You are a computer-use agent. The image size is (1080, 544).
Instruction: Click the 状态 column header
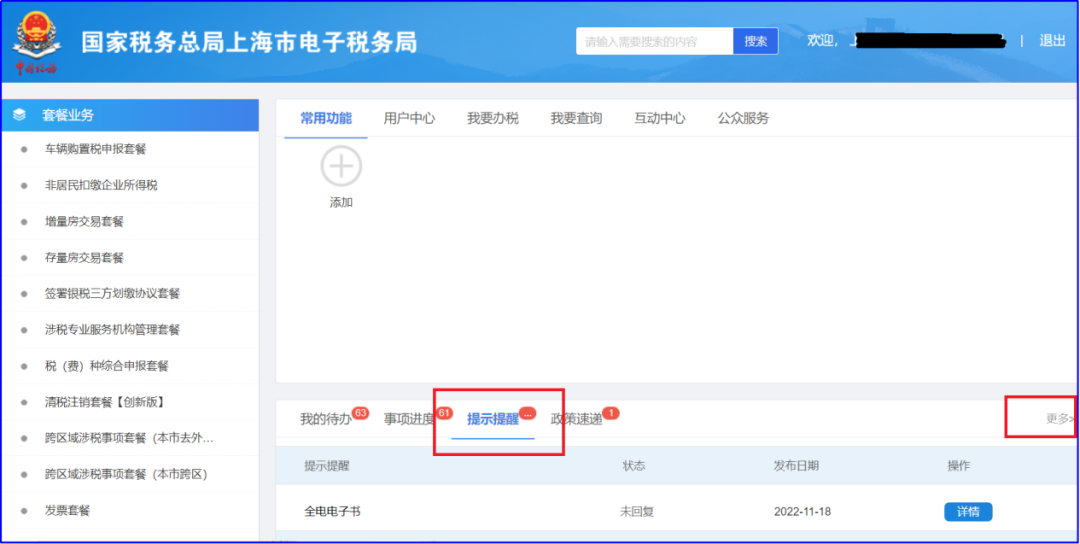634,465
